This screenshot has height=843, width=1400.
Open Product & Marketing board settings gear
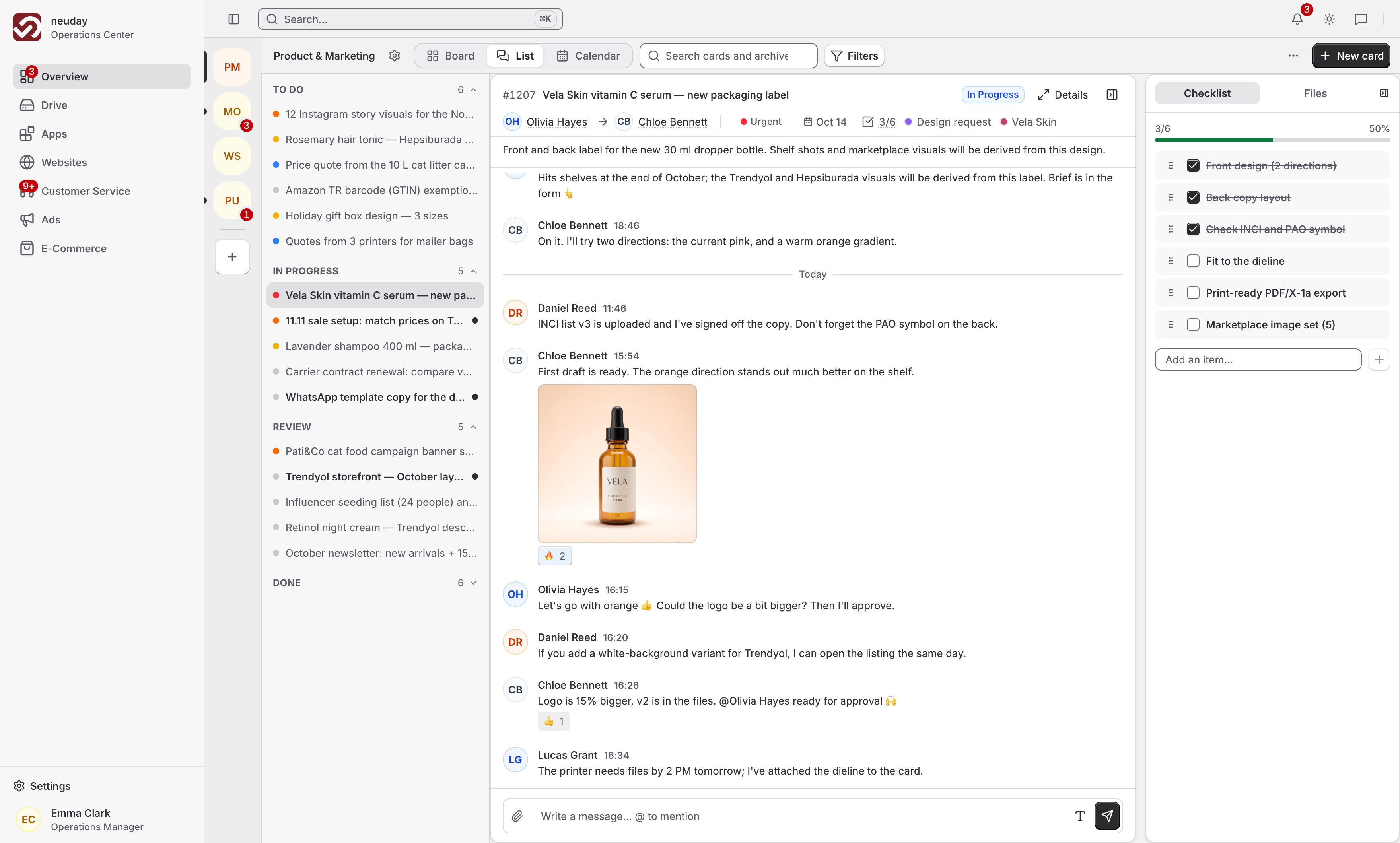(x=394, y=56)
